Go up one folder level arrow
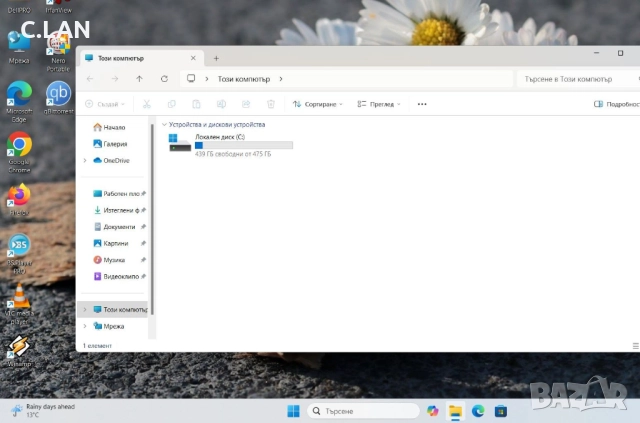The width and height of the screenshot is (640, 423). pyautogui.click(x=139, y=78)
